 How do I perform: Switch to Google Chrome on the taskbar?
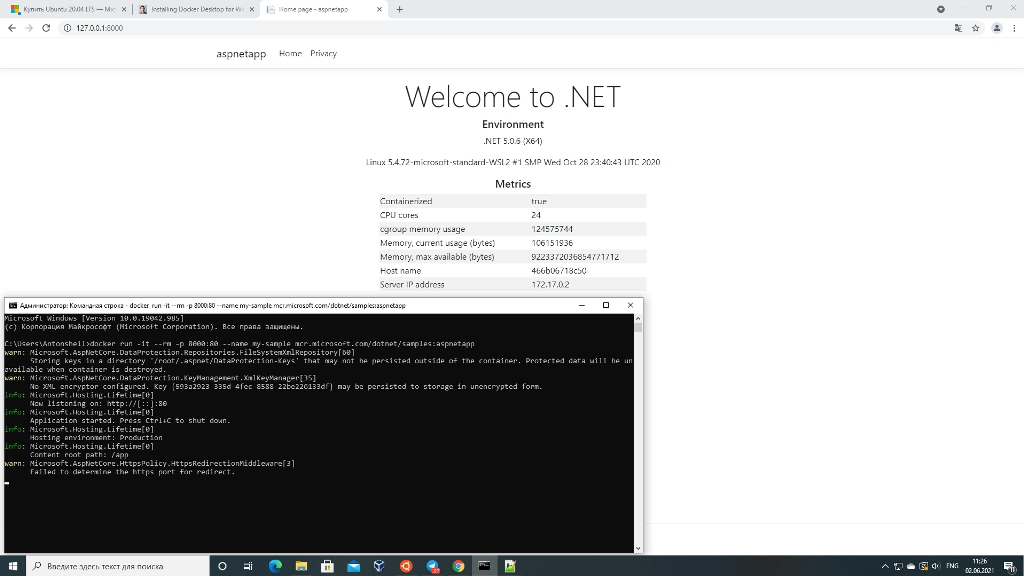tap(458, 566)
